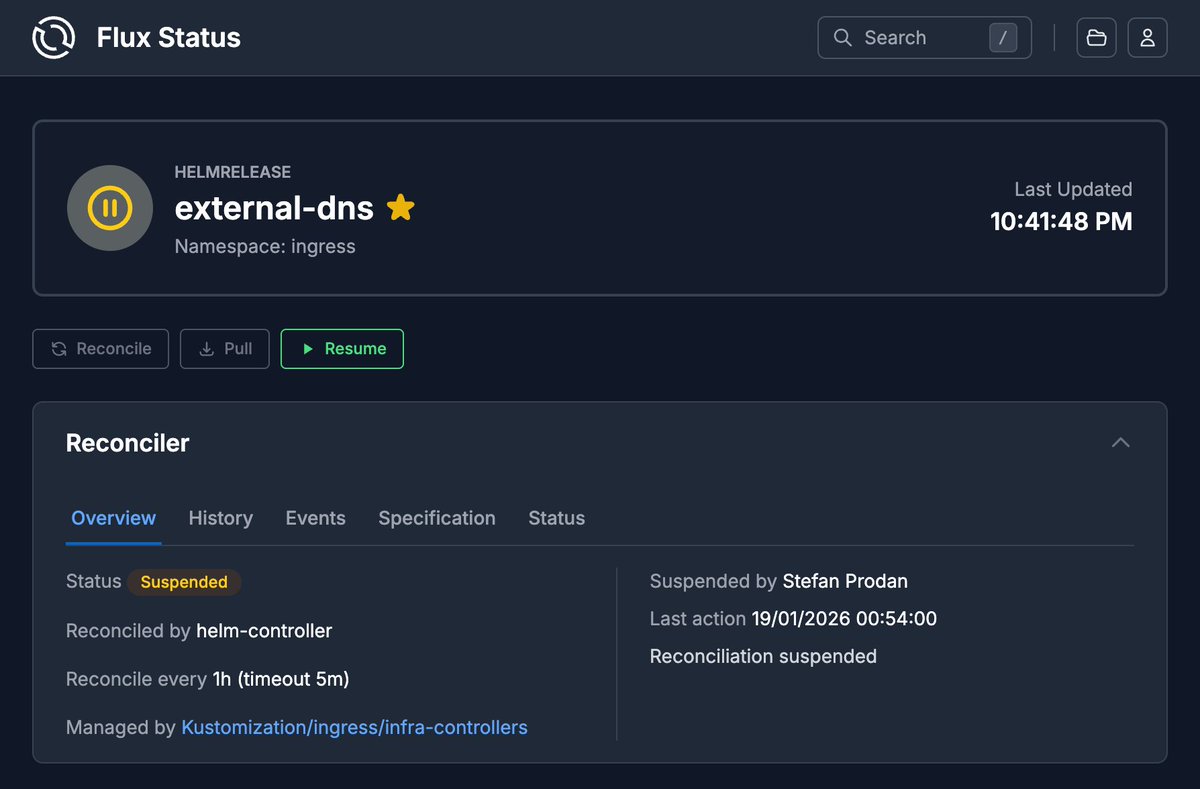The width and height of the screenshot is (1200, 789).
Task: Open Kustomization/ingress/infra-controllers link
Action: [x=354, y=728]
